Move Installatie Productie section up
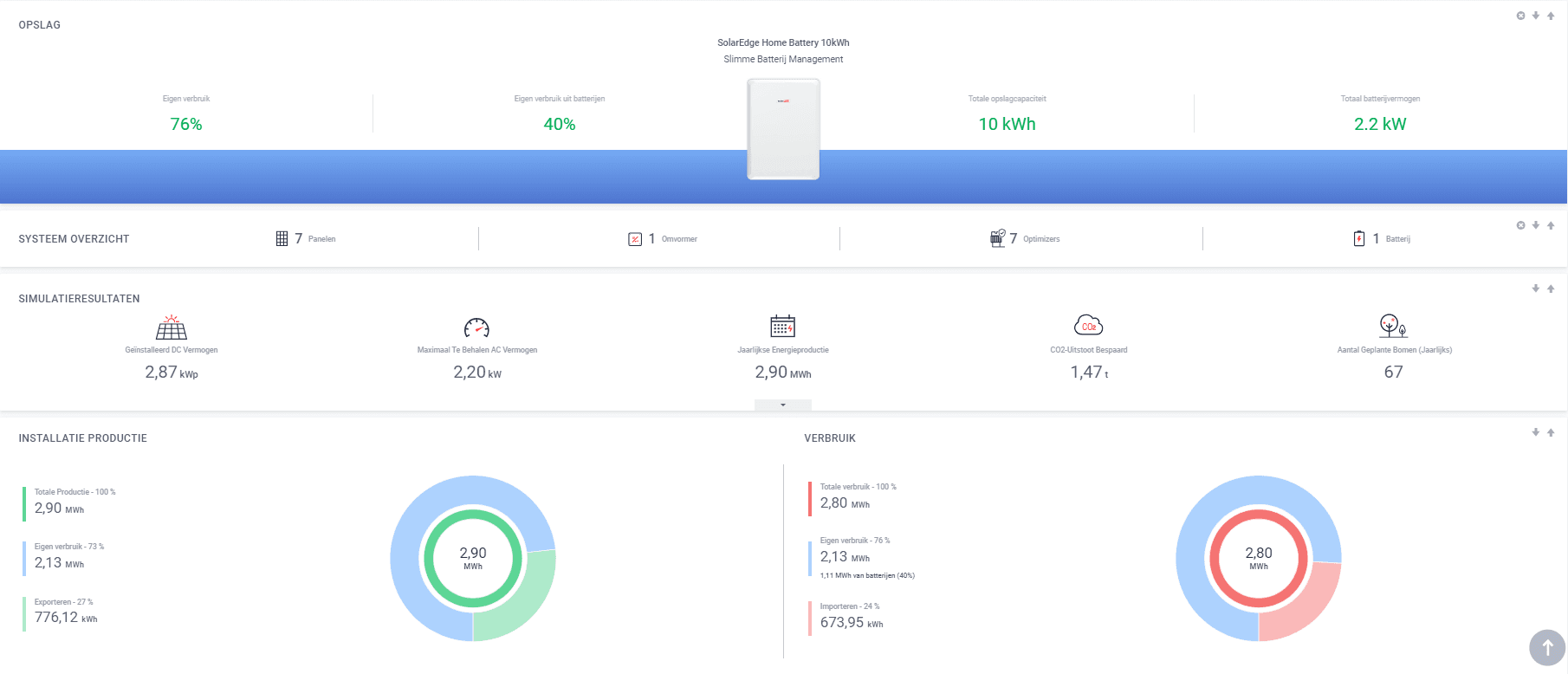 [x=1551, y=432]
